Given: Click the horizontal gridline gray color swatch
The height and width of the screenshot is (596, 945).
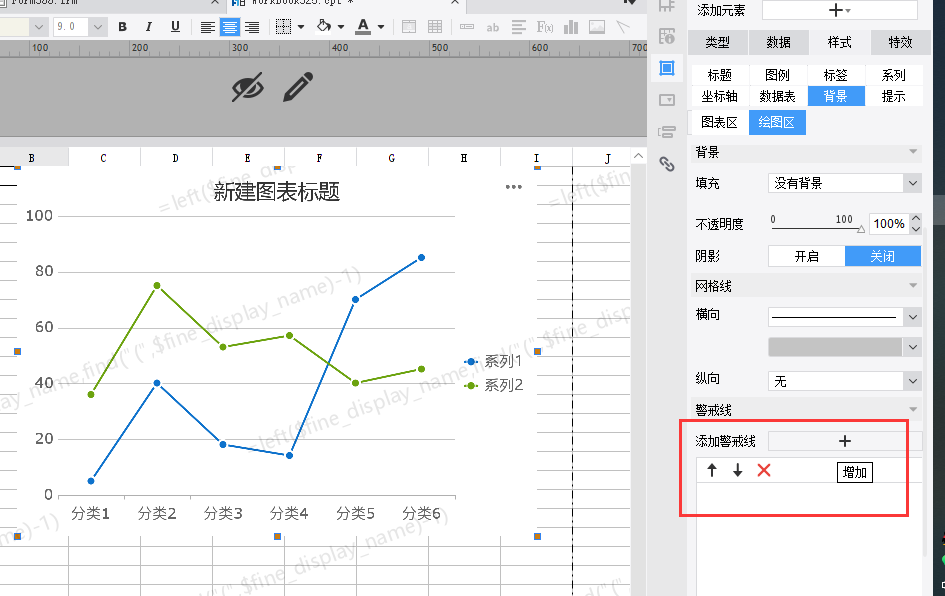Looking at the screenshot, I should (x=835, y=347).
